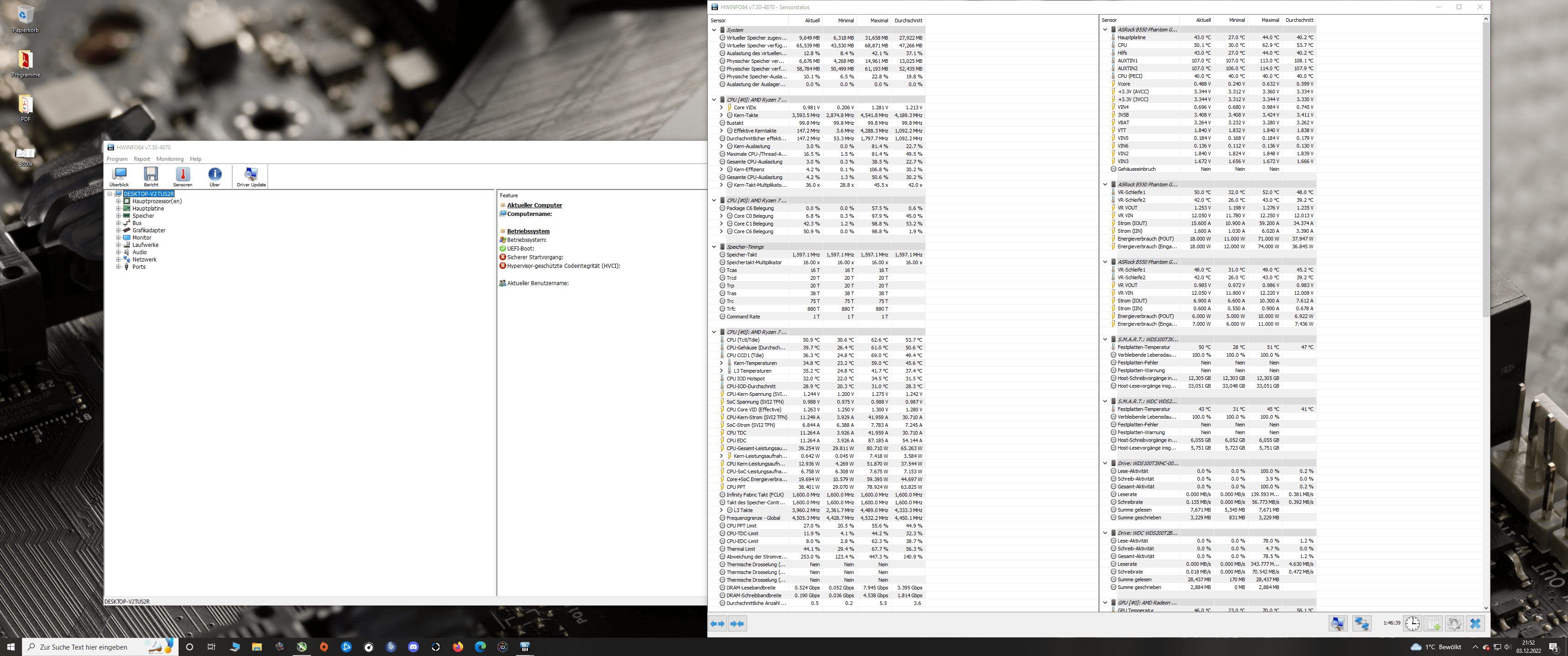1568x656 pixels.
Task: Reset the clock timer icon in sensor window
Action: tap(1412, 623)
